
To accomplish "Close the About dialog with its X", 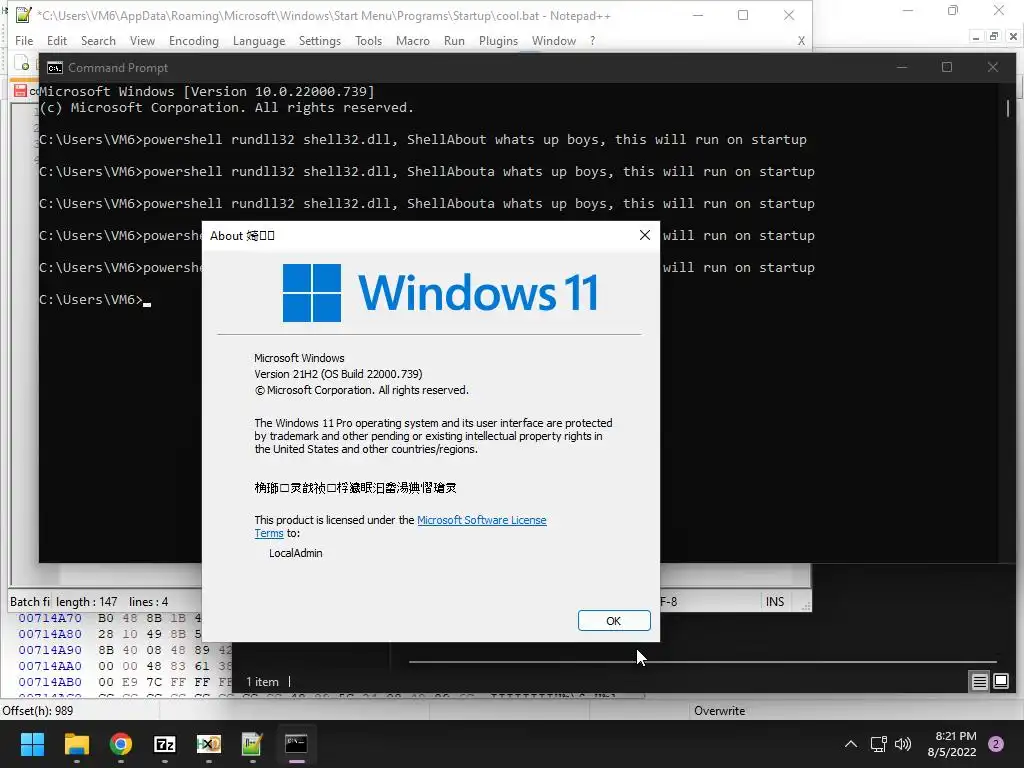I will (x=645, y=235).
